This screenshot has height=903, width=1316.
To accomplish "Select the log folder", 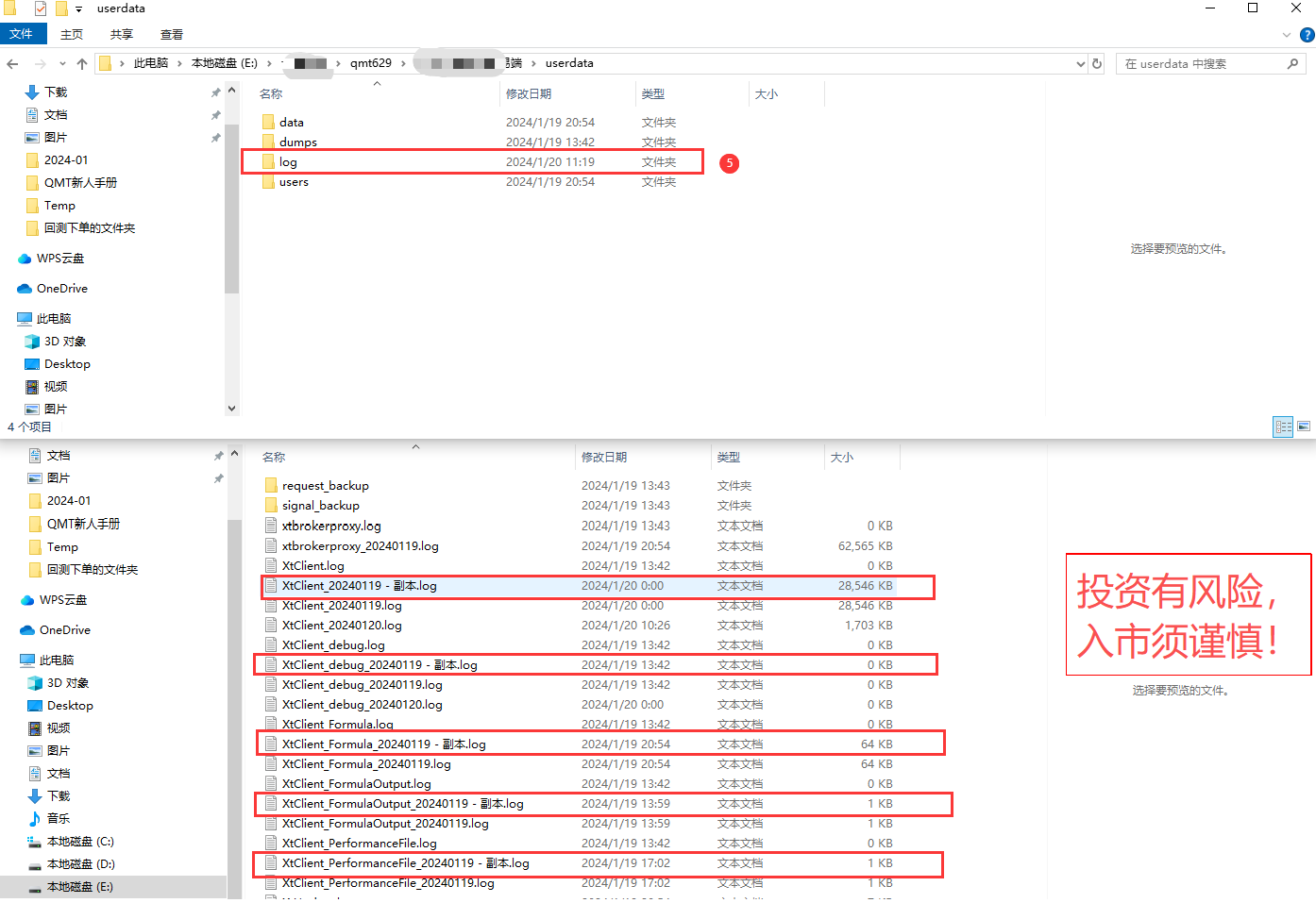I will tap(288, 162).
